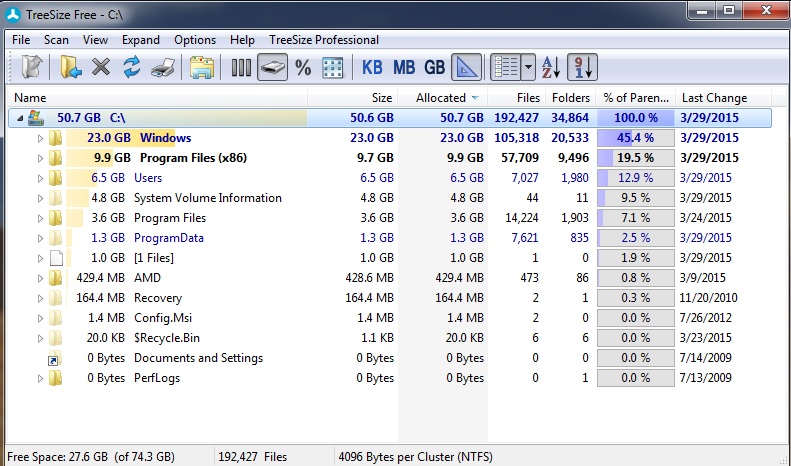Screen dimensions: 791x466
Task: Open the Scan menu
Action: point(56,40)
